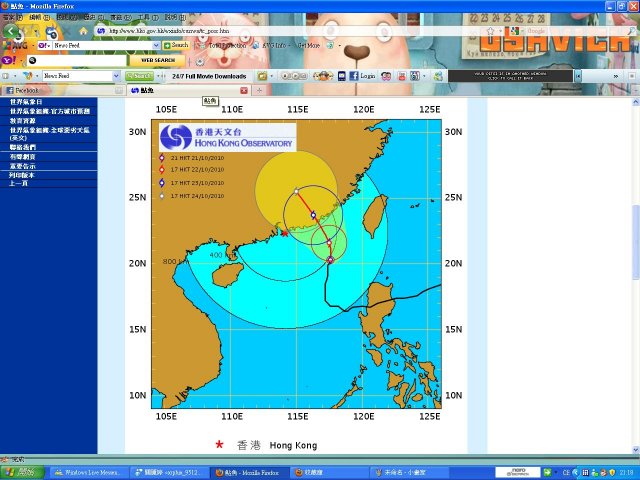Image resolution: width=640 pixels, height=480 pixels.
Task: Click the Yahoo toolbar search input field
Action: click(x=77, y=60)
